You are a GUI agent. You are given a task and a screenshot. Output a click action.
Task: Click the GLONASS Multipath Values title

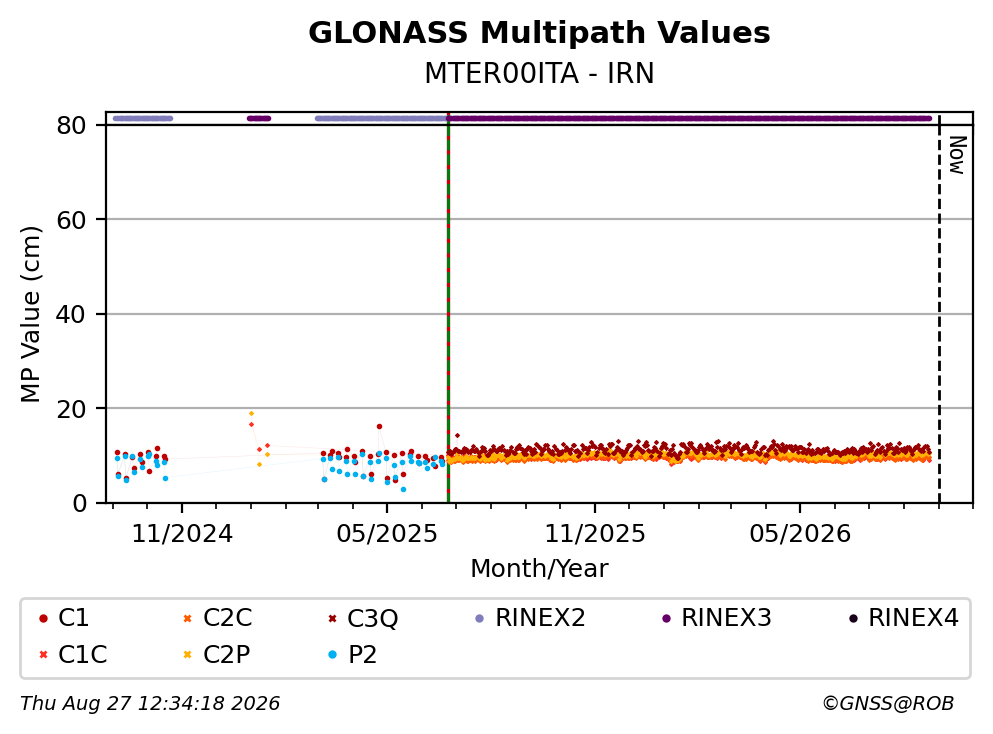[x=539, y=32]
